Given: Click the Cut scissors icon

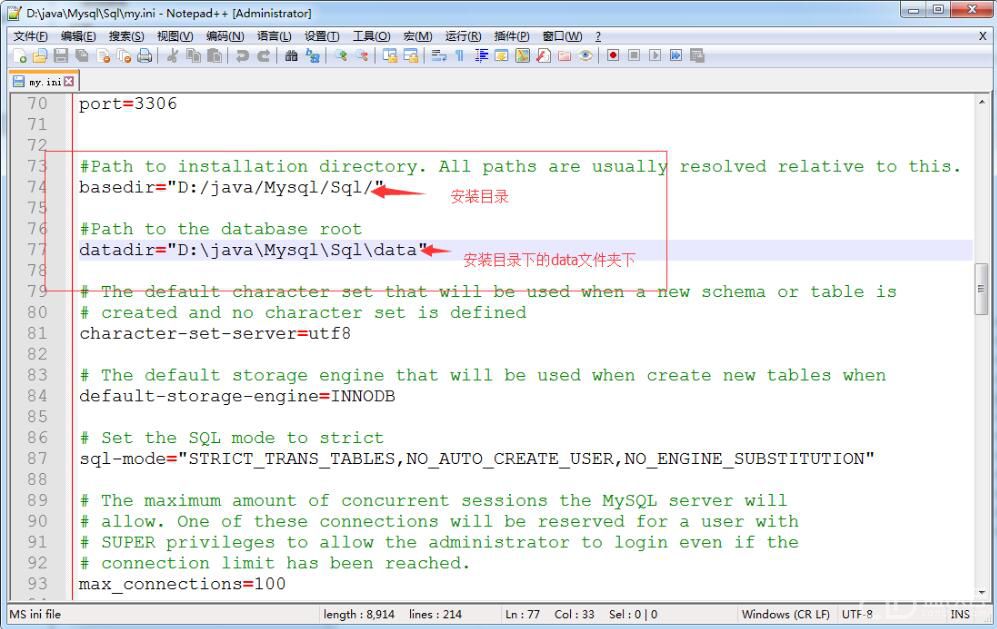Looking at the screenshot, I should pyautogui.click(x=172, y=56).
